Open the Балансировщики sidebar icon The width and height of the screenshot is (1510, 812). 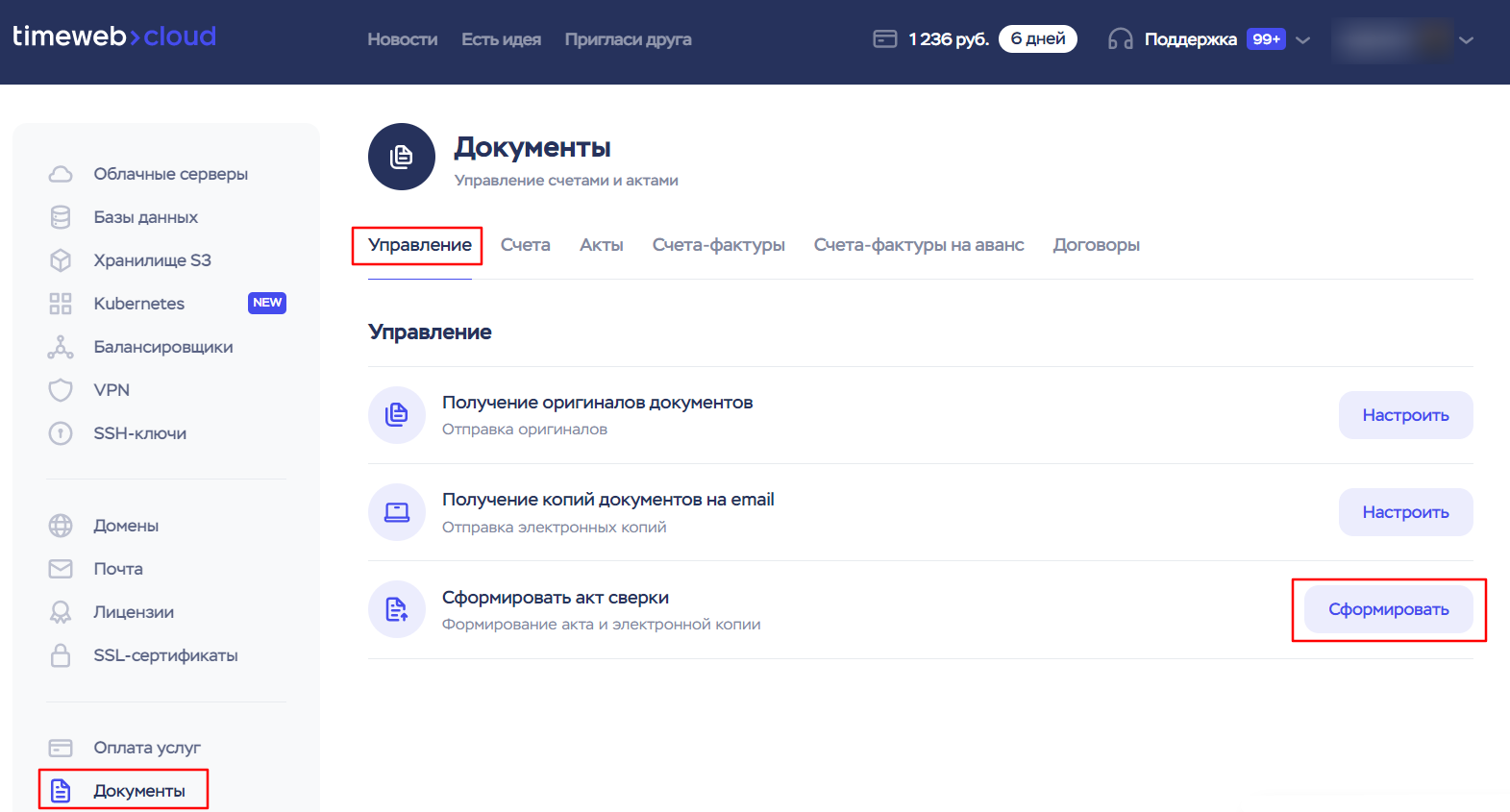point(61,347)
